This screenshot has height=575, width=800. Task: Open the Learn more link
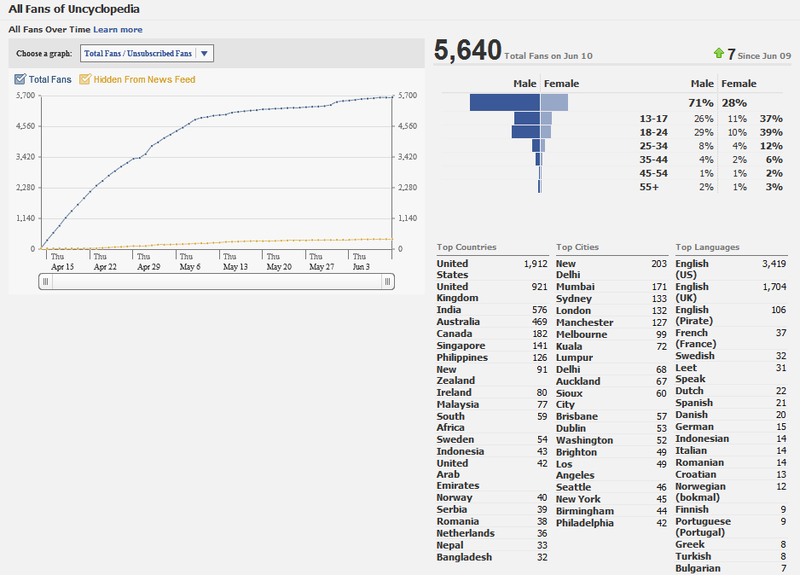tap(117, 30)
